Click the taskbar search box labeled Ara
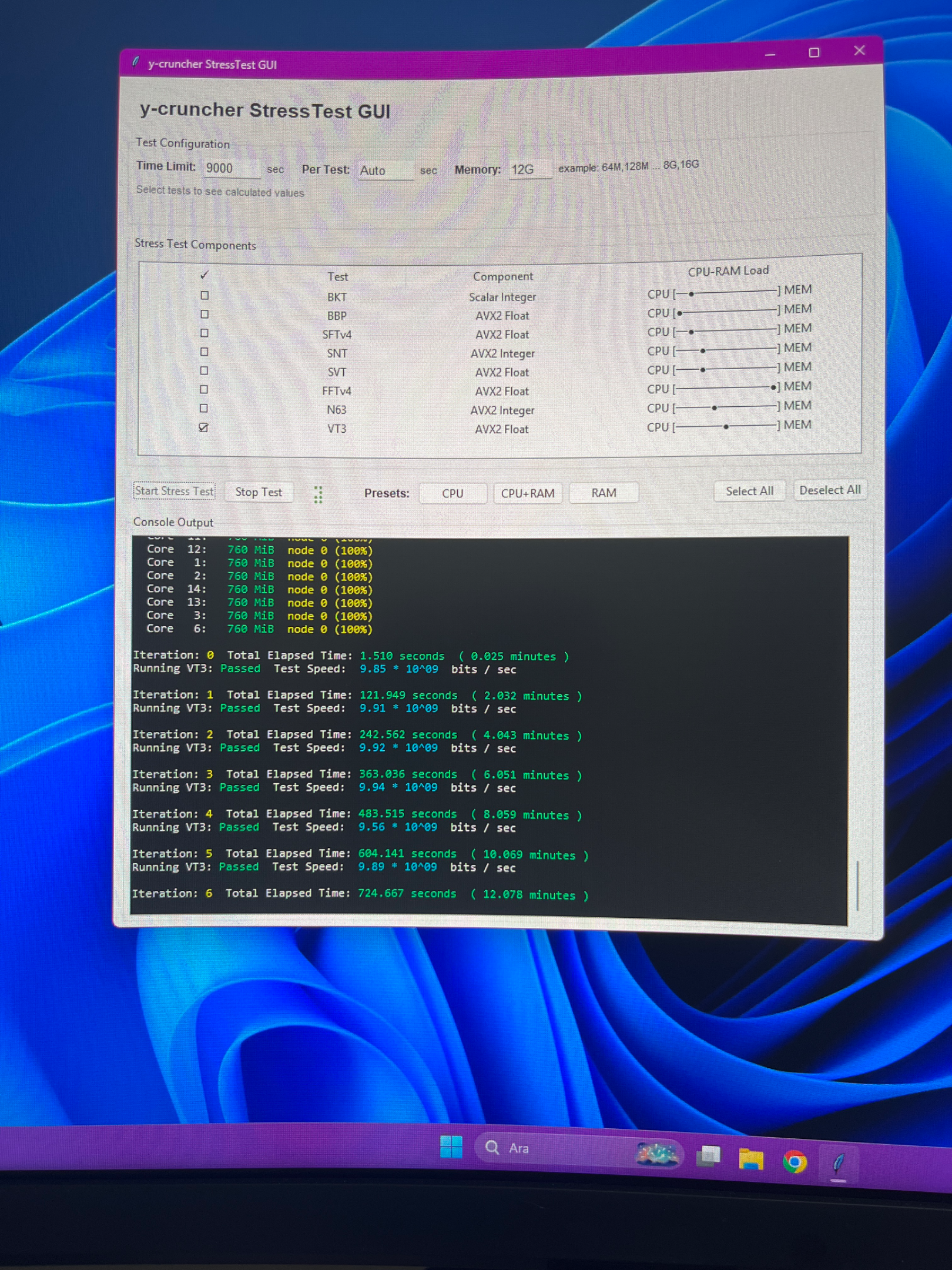The image size is (952, 1270). tap(579, 1149)
